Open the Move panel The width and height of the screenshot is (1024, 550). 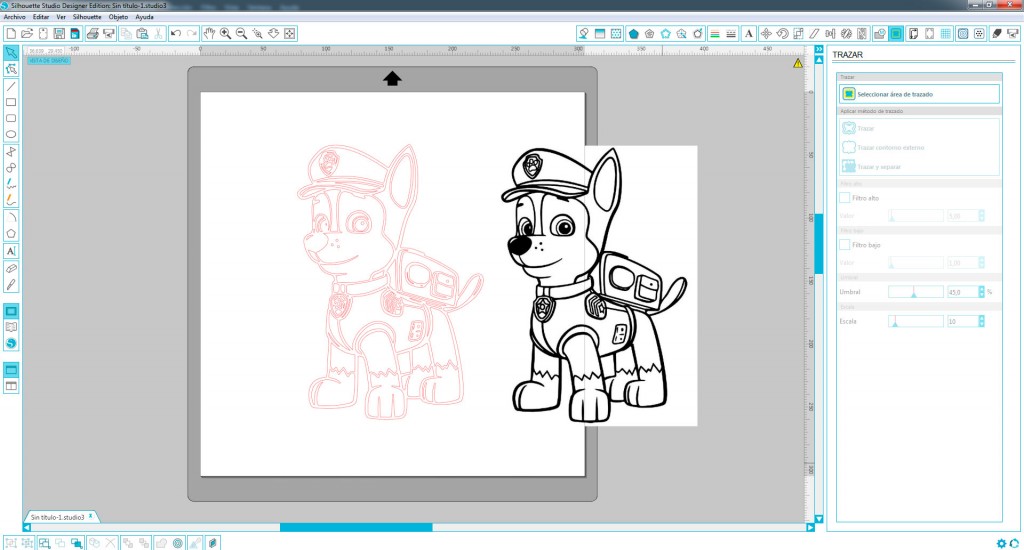(765, 33)
